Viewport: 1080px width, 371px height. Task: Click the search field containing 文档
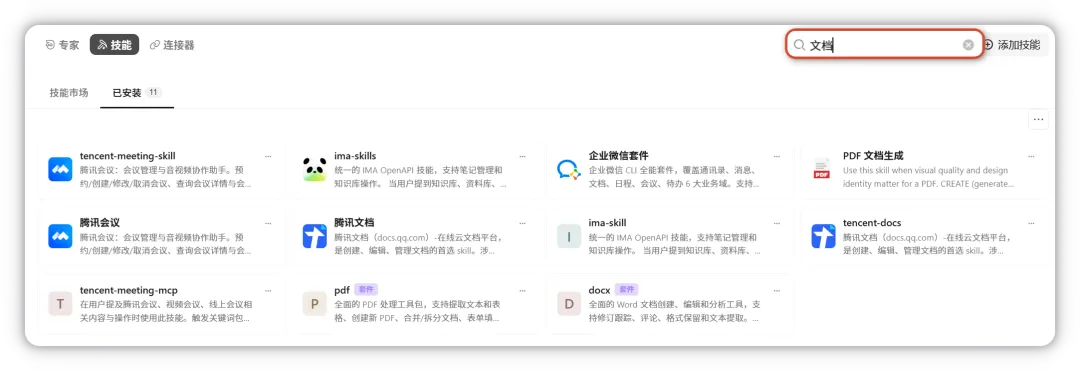click(884, 45)
